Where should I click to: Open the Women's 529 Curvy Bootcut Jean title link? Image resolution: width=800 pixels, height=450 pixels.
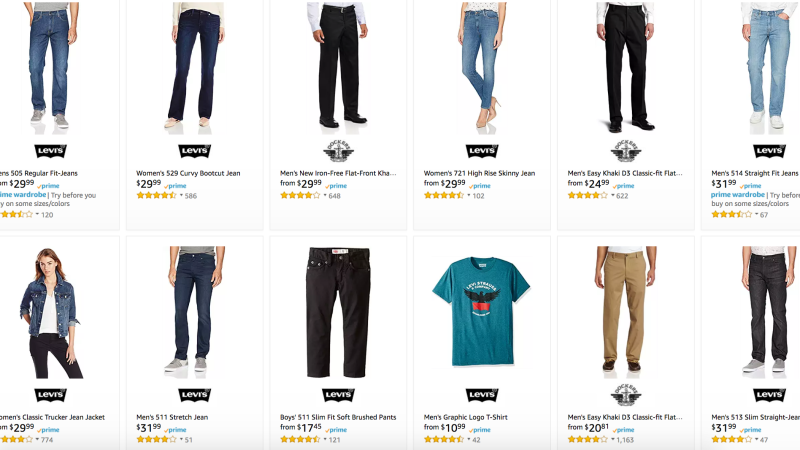click(x=188, y=173)
